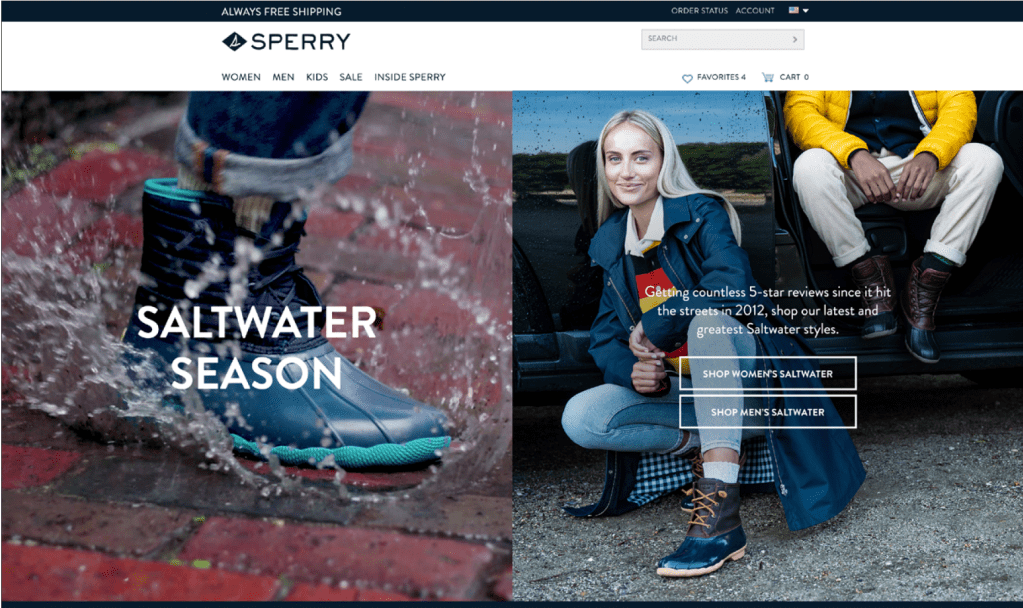Open the Account link
The height and width of the screenshot is (608, 1023).
click(x=755, y=10)
